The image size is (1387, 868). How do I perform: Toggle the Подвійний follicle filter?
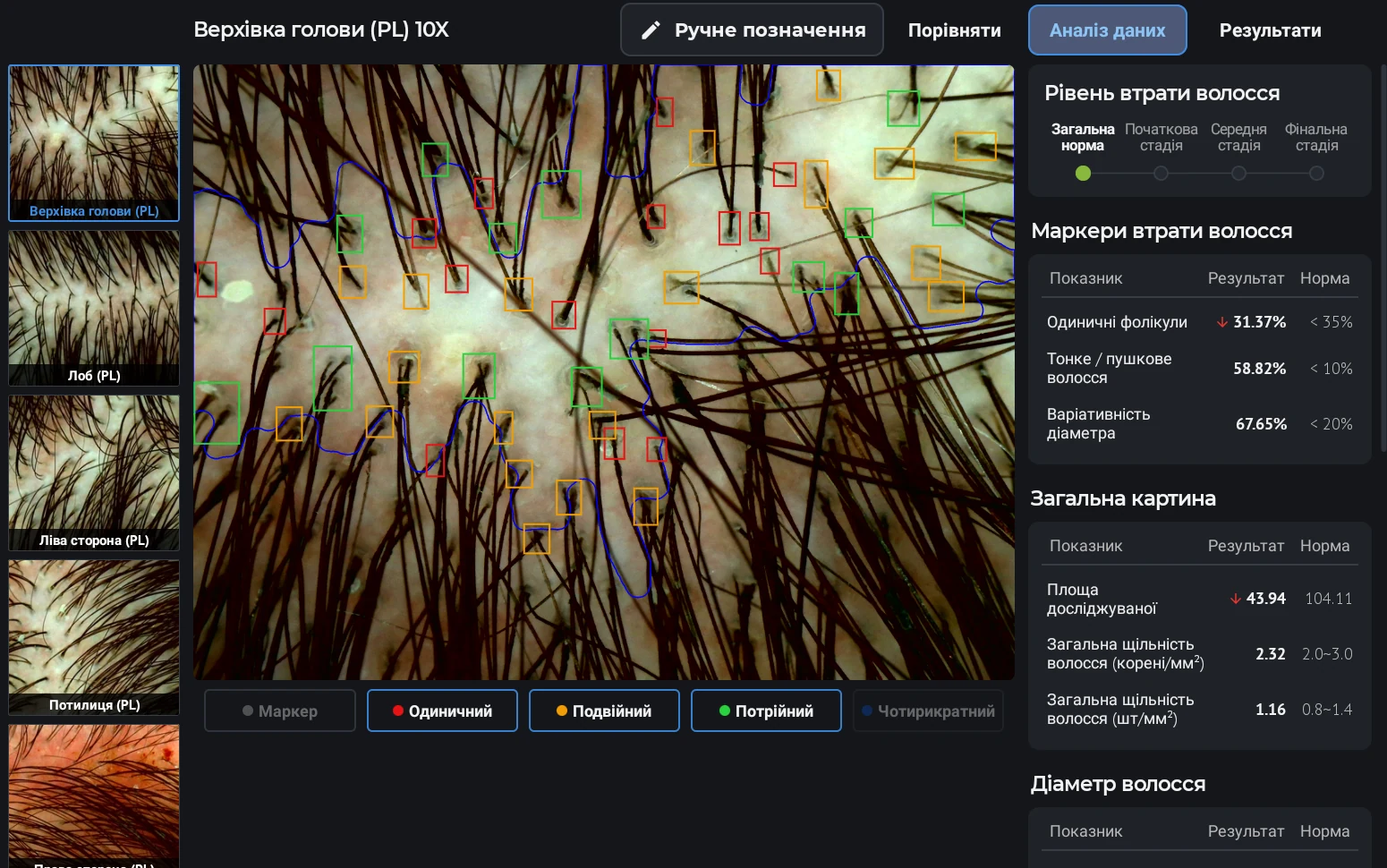604,711
